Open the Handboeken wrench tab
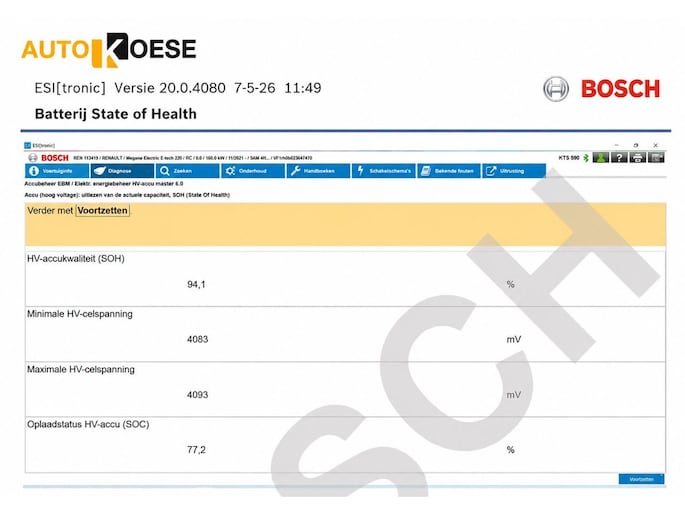The height and width of the screenshot is (514, 685). 318,171
